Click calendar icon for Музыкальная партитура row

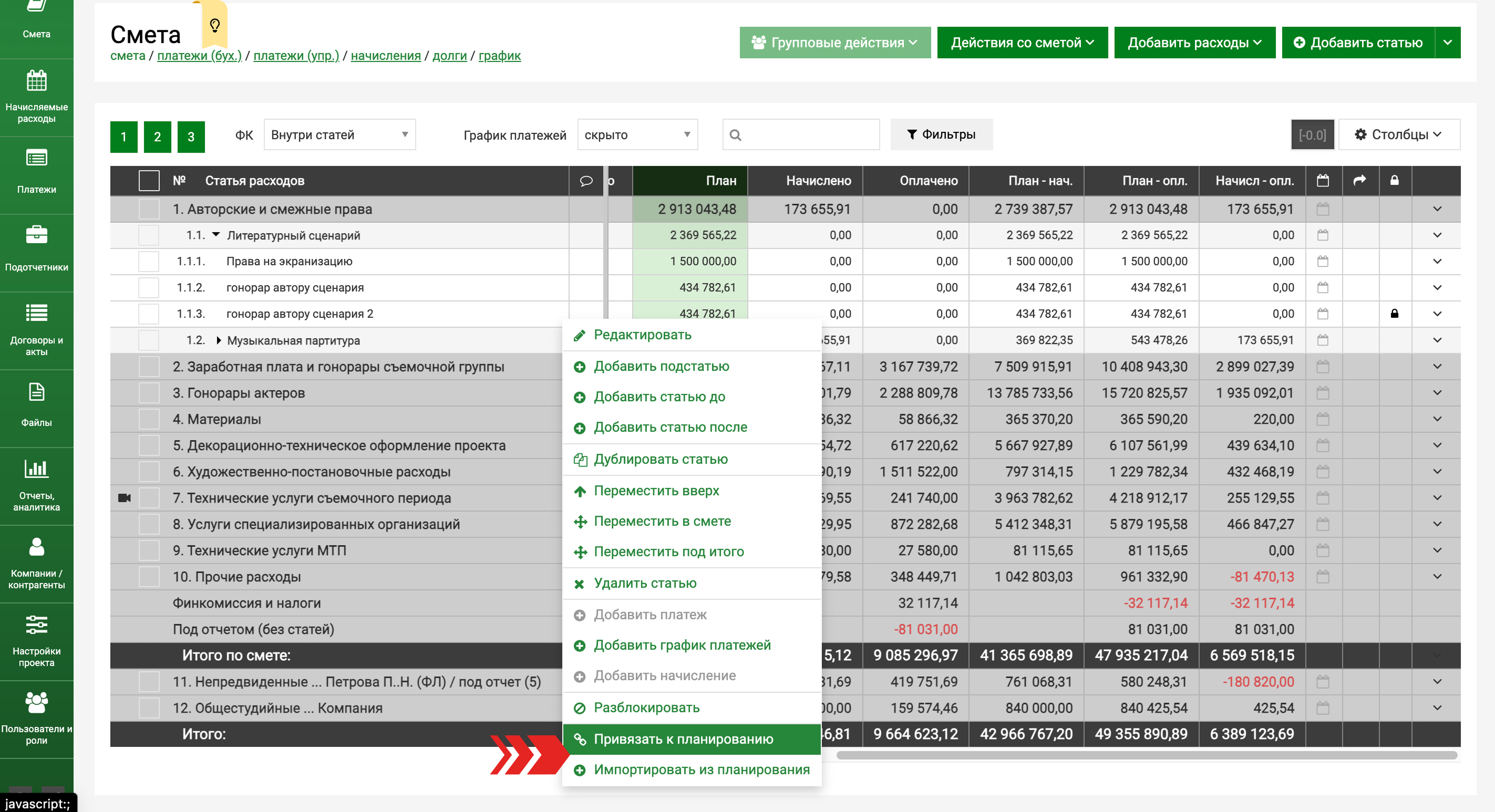[1323, 340]
